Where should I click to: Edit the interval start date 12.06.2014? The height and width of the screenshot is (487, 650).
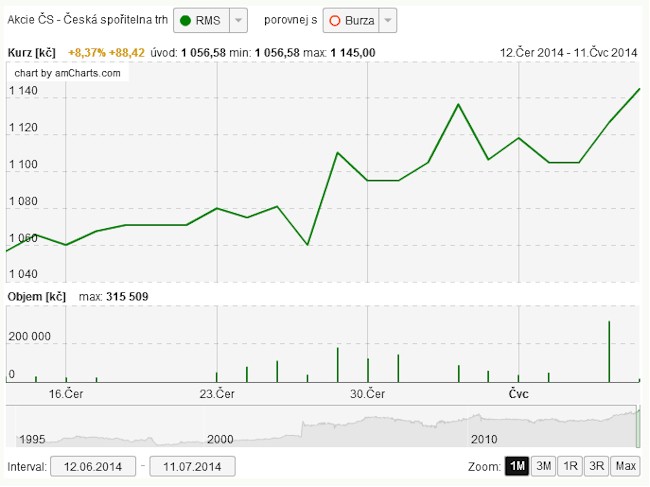[93, 467]
